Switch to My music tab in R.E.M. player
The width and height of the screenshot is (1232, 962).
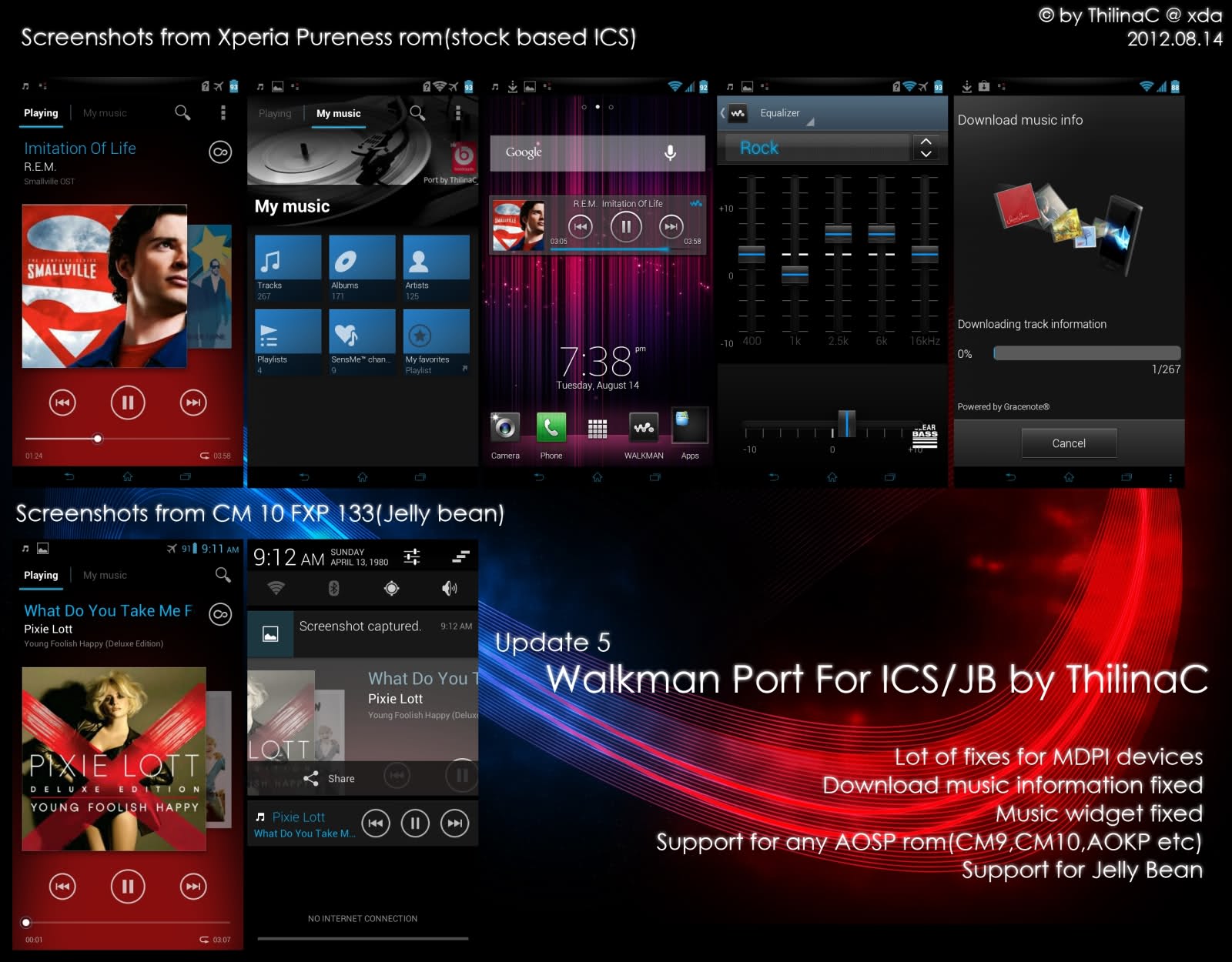[x=105, y=113]
